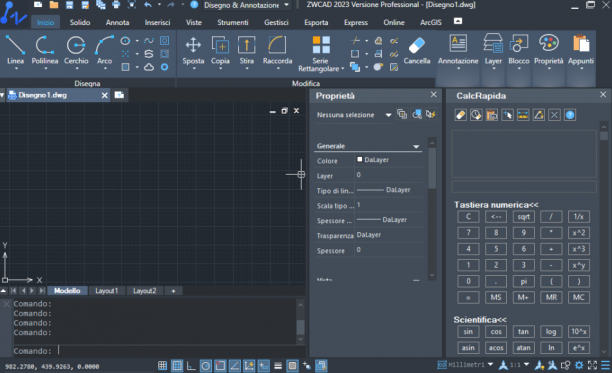
Task: Toggle lineweight display in status bar
Action: 278,366
